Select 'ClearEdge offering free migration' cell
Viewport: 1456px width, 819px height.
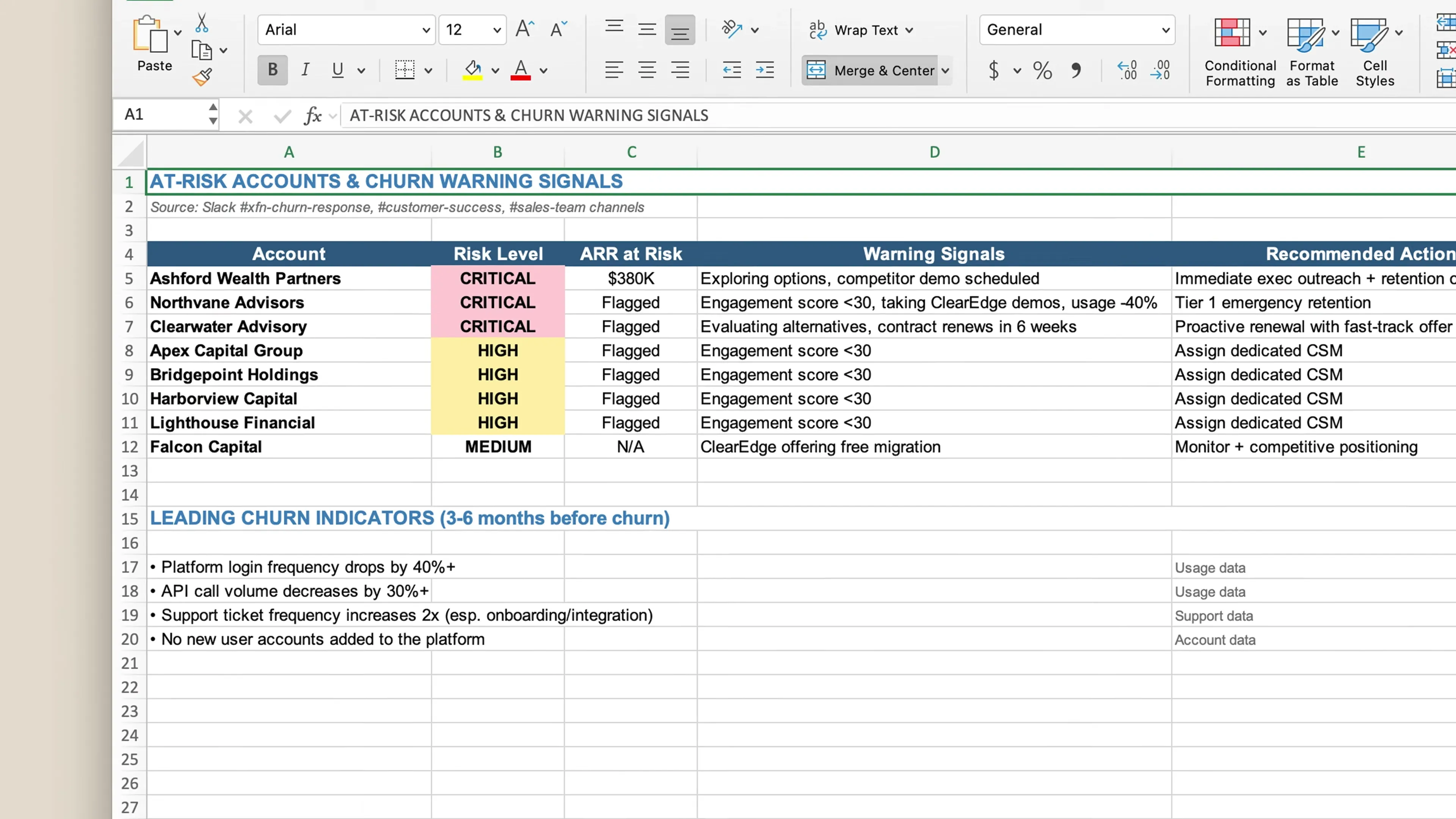[934, 447]
